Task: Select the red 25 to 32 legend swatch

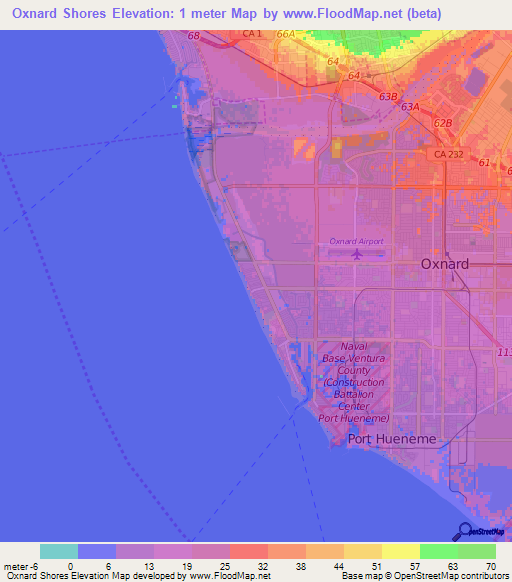Action: point(249,551)
